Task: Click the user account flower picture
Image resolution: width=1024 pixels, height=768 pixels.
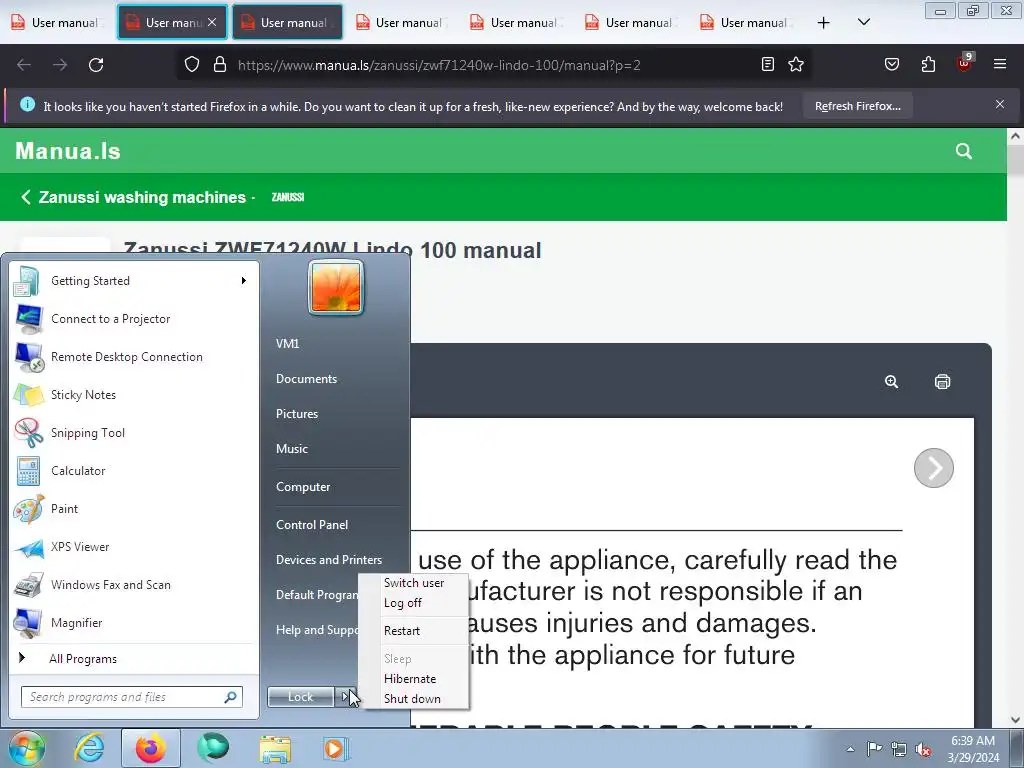Action: coord(336,287)
